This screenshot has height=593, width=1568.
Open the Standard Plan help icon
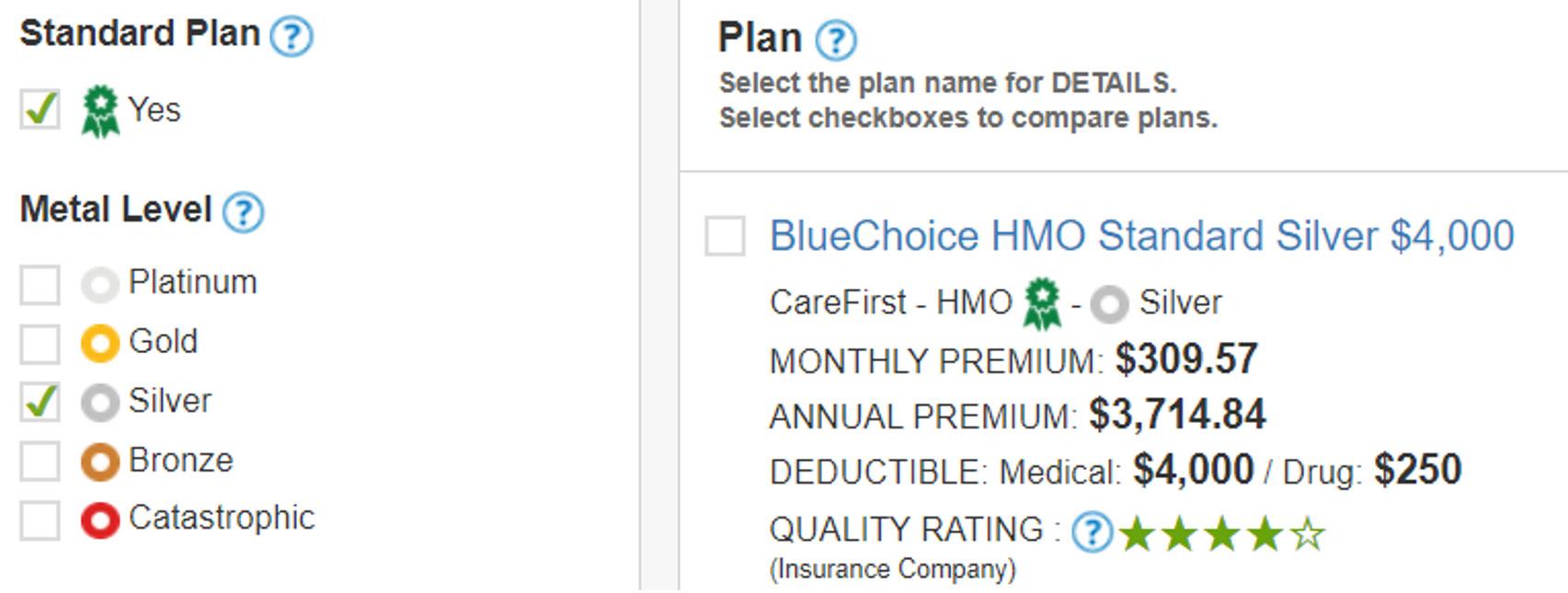point(292,37)
